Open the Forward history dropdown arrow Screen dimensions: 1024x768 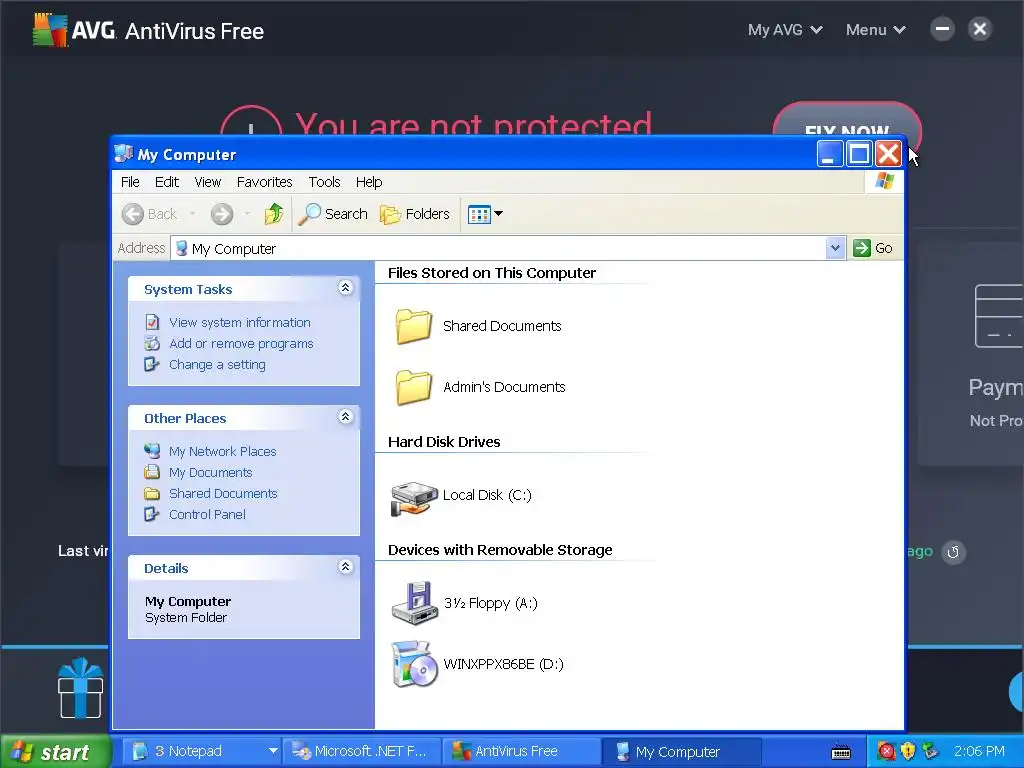247,214
